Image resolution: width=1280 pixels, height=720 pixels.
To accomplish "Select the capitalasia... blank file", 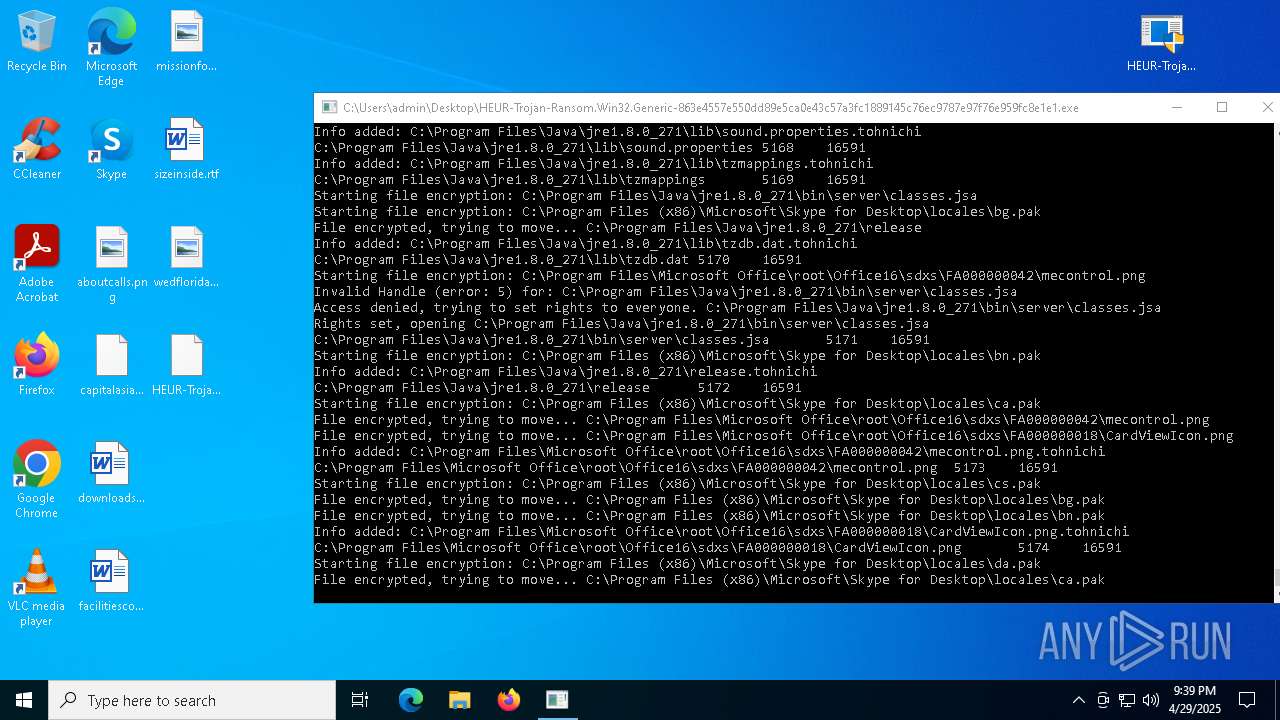I will [111, 366].
